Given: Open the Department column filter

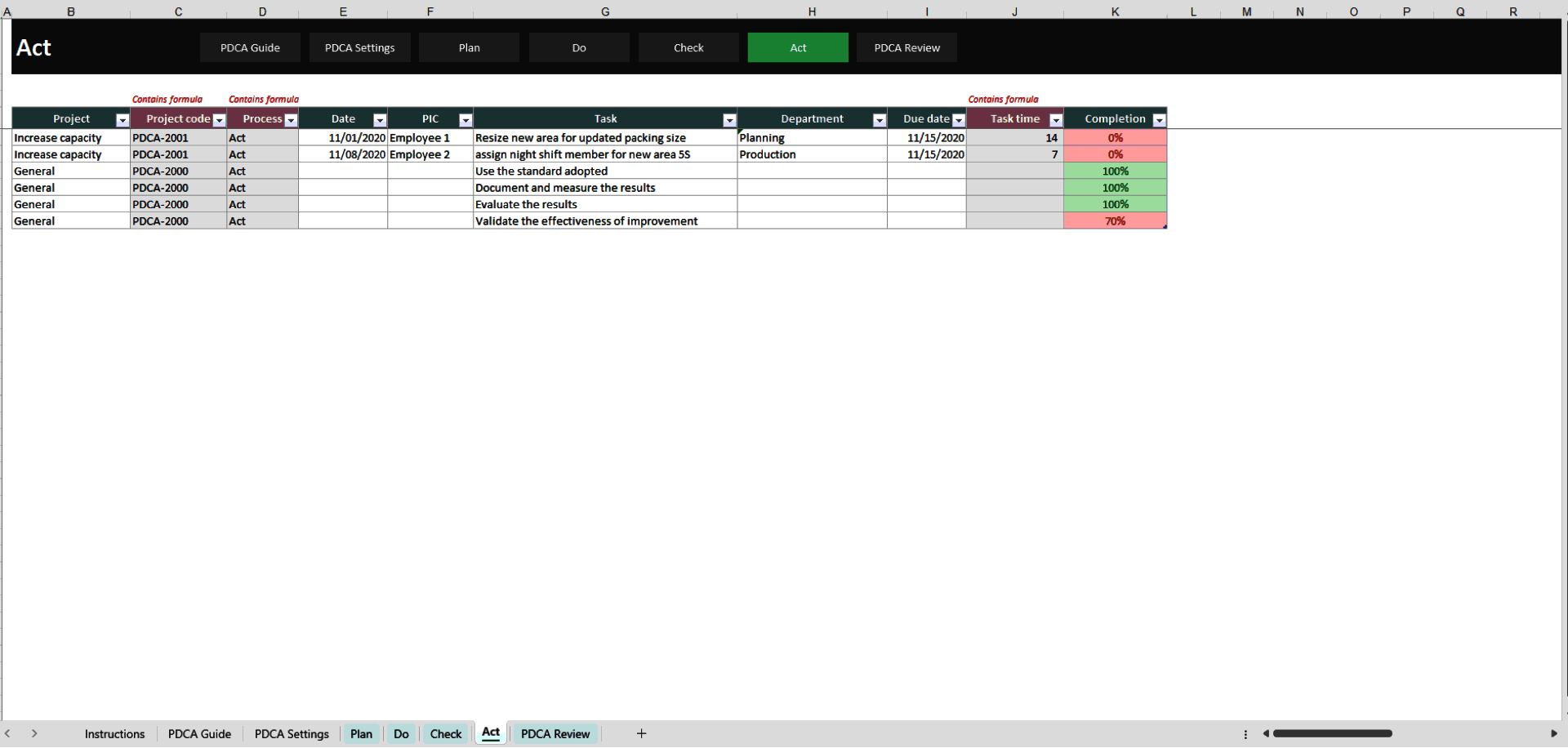Looking at the screenshot, I should (880, 119).
